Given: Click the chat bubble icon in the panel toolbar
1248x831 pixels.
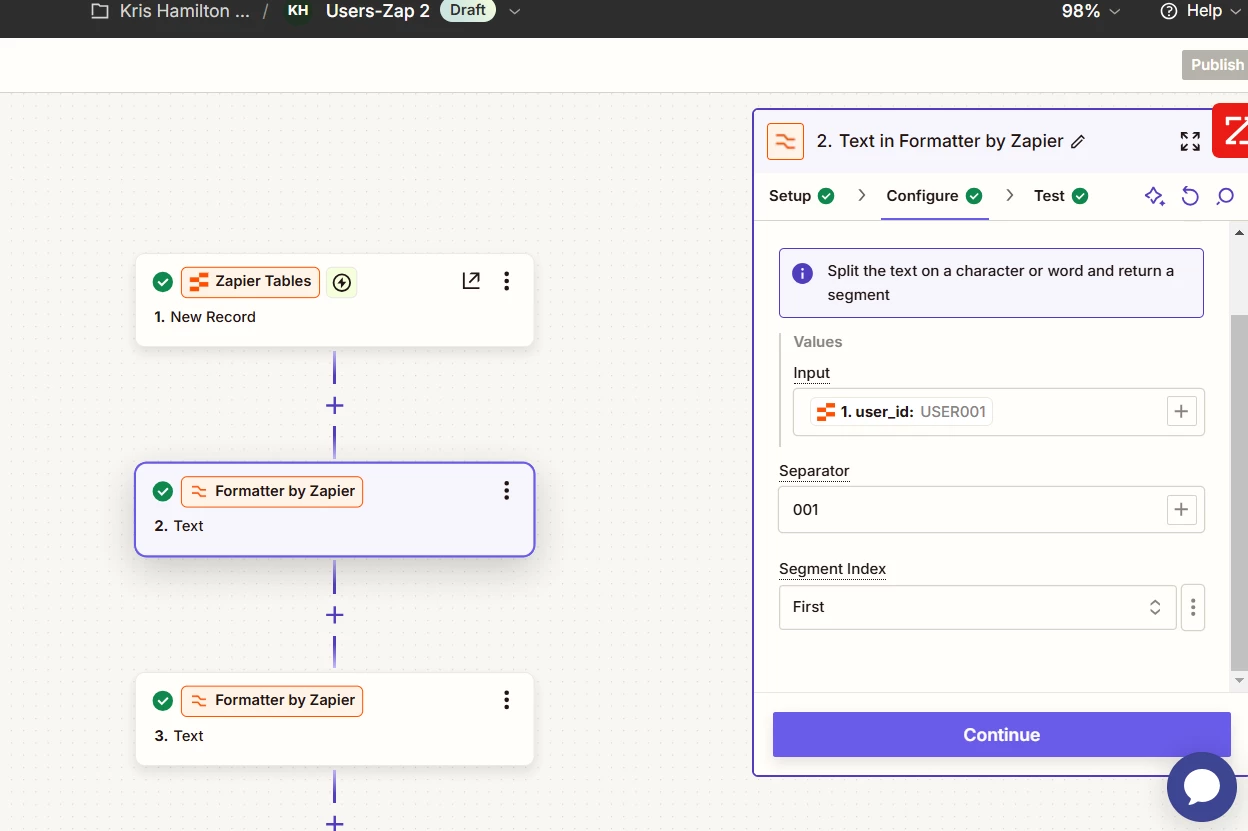Looking at the screenshot, I should (1225, 196).
